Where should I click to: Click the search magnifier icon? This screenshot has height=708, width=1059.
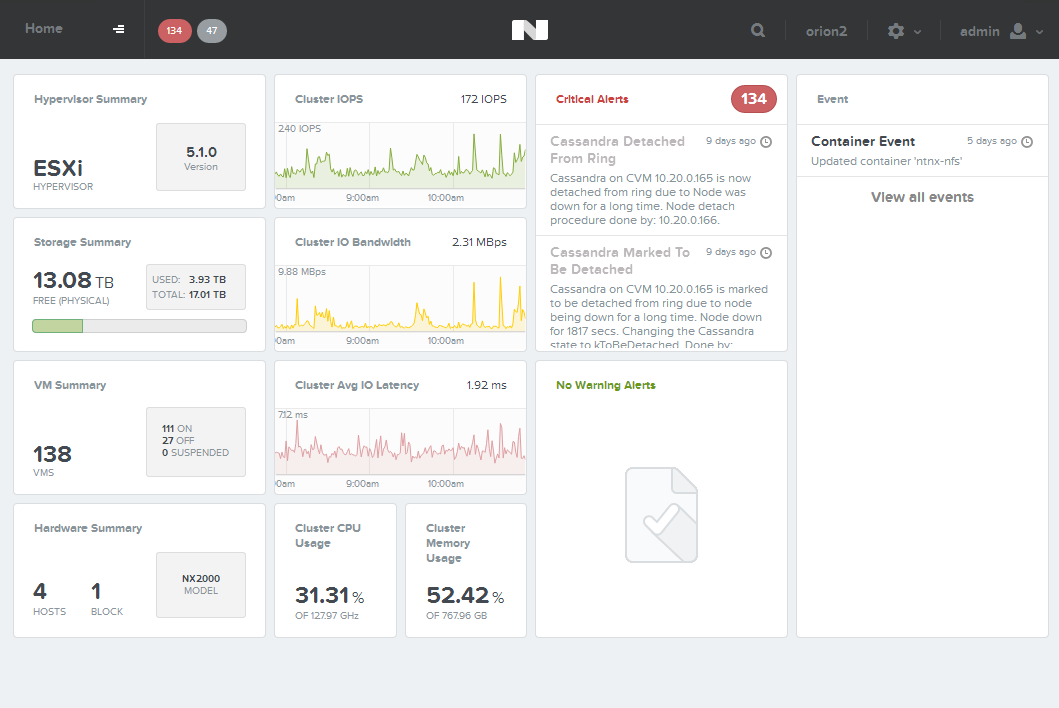[758, 30]
